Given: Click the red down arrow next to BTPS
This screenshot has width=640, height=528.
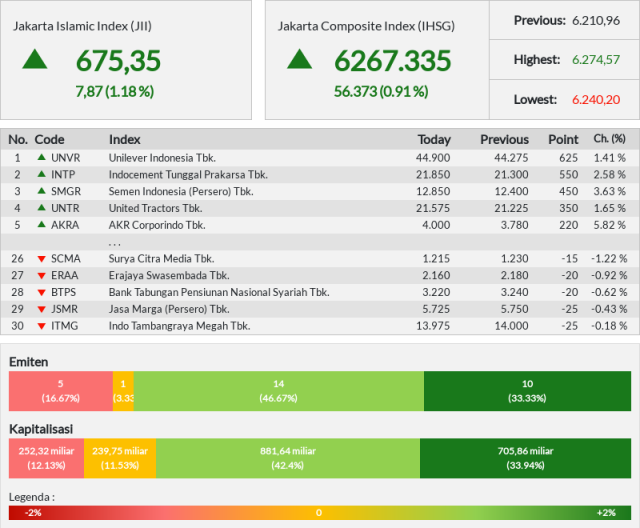Looking at the screenshot, I should [x=41, y=292].
